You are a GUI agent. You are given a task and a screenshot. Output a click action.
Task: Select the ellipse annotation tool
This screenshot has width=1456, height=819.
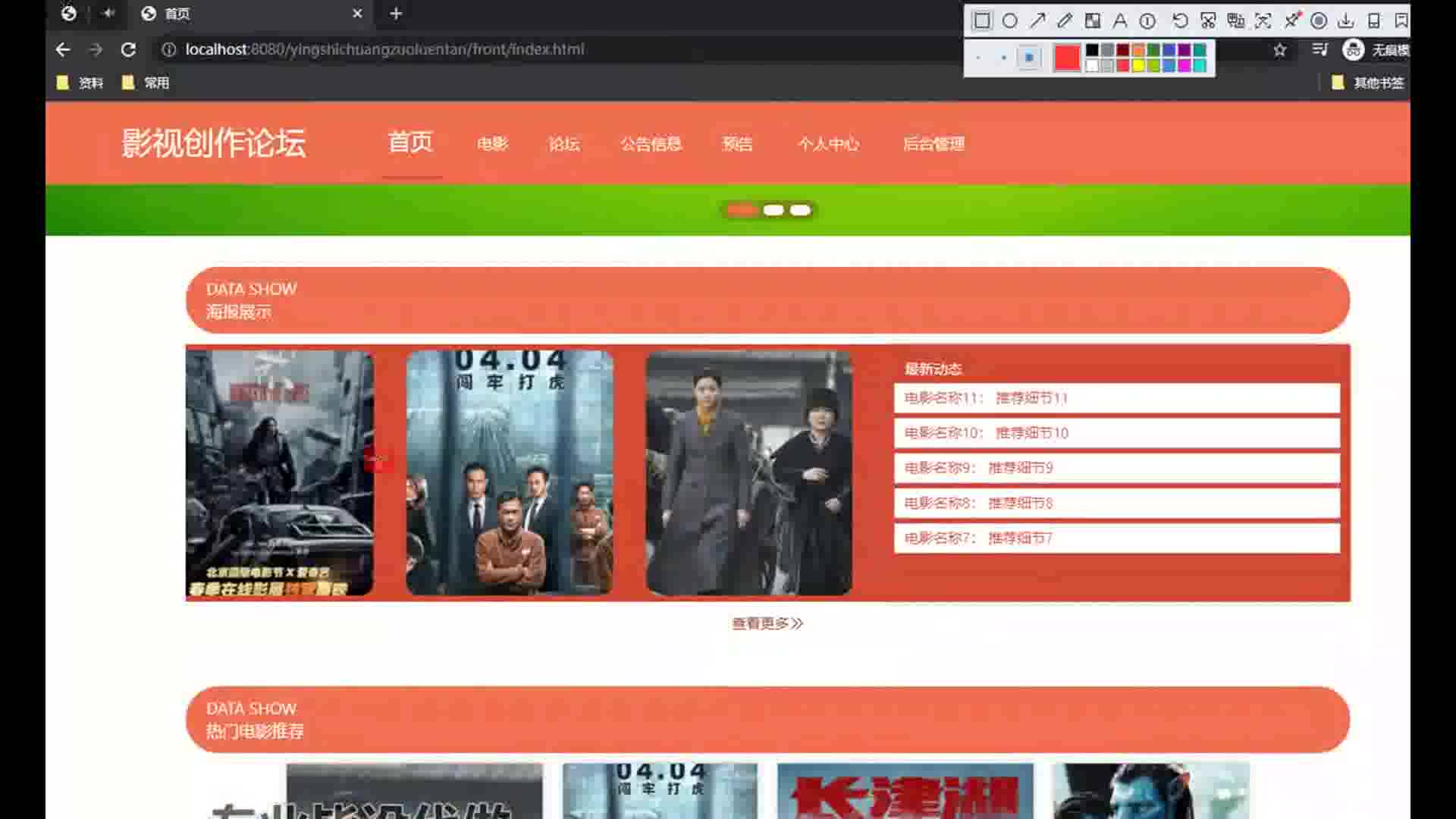(x=1009, y=20)
